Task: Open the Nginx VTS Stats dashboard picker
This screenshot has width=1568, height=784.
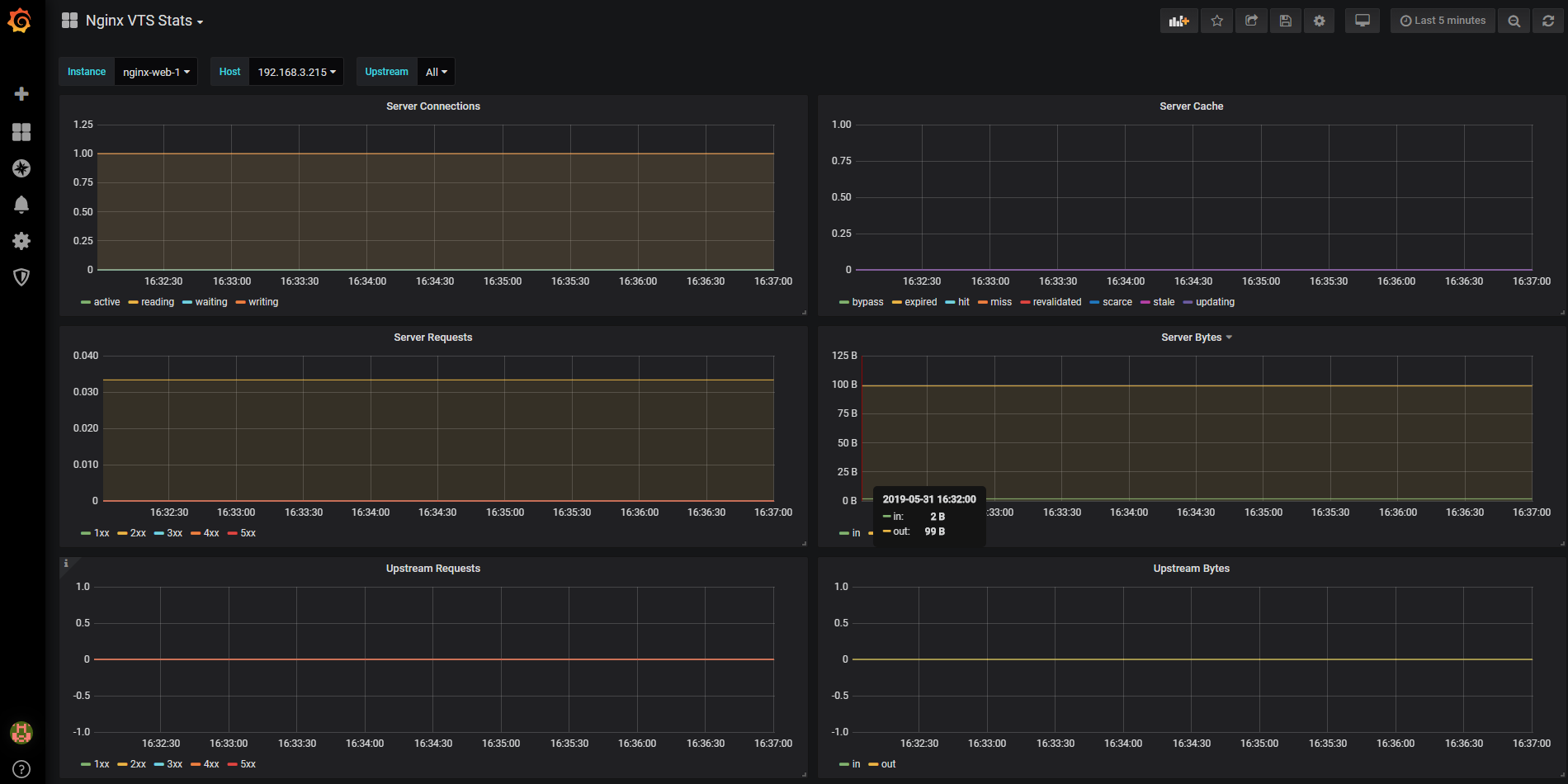Action: pos(139,21)
